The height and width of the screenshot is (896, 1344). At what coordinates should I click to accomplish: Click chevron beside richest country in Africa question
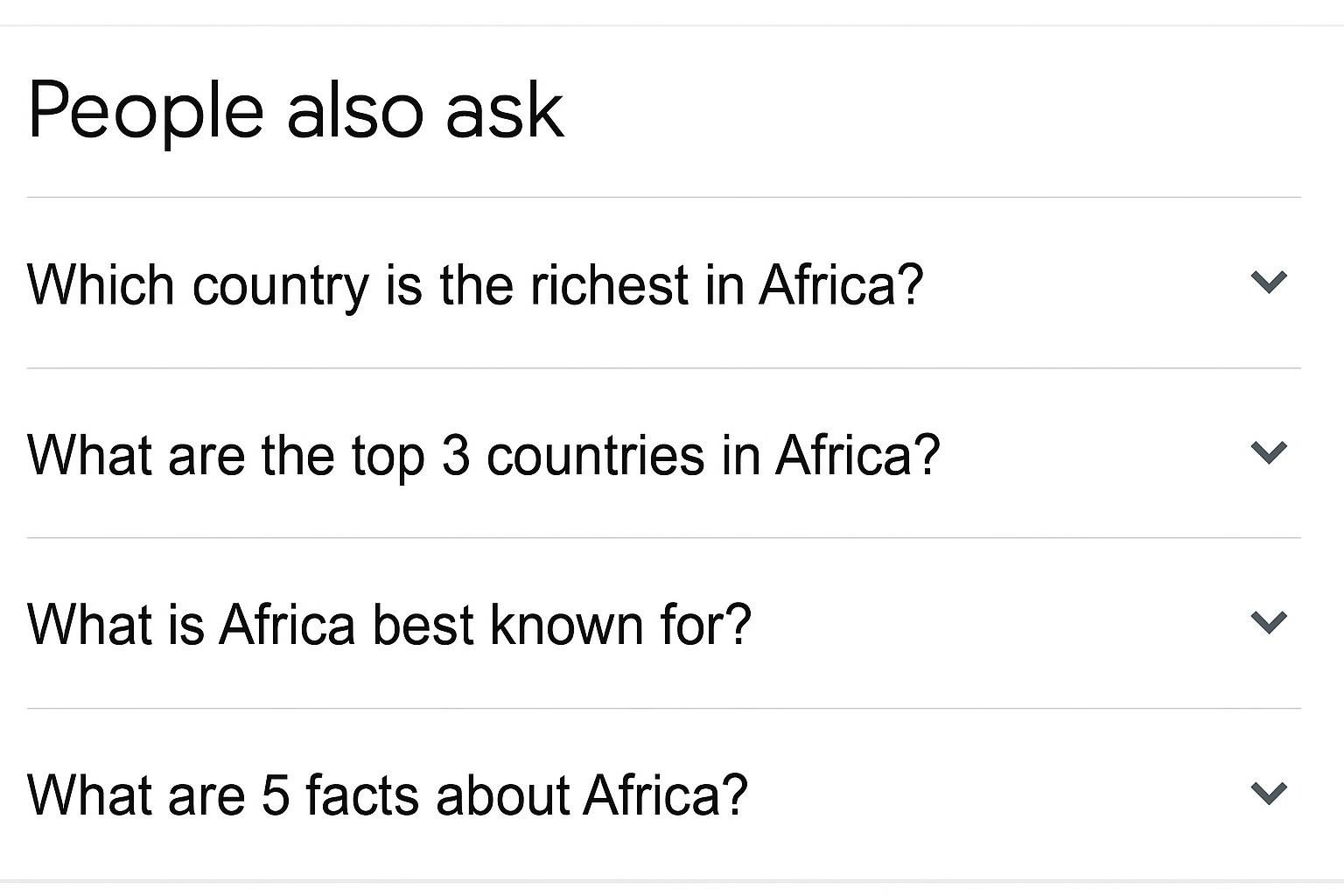(1269, 282)
